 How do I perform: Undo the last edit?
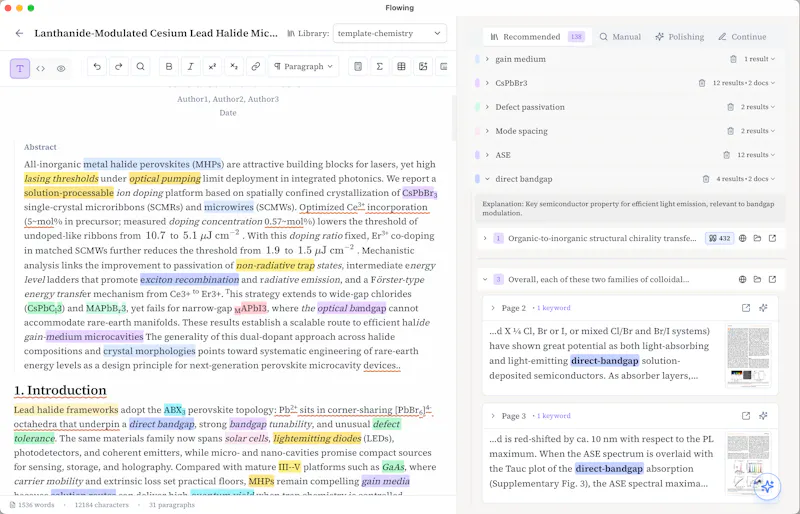point(97,66)
